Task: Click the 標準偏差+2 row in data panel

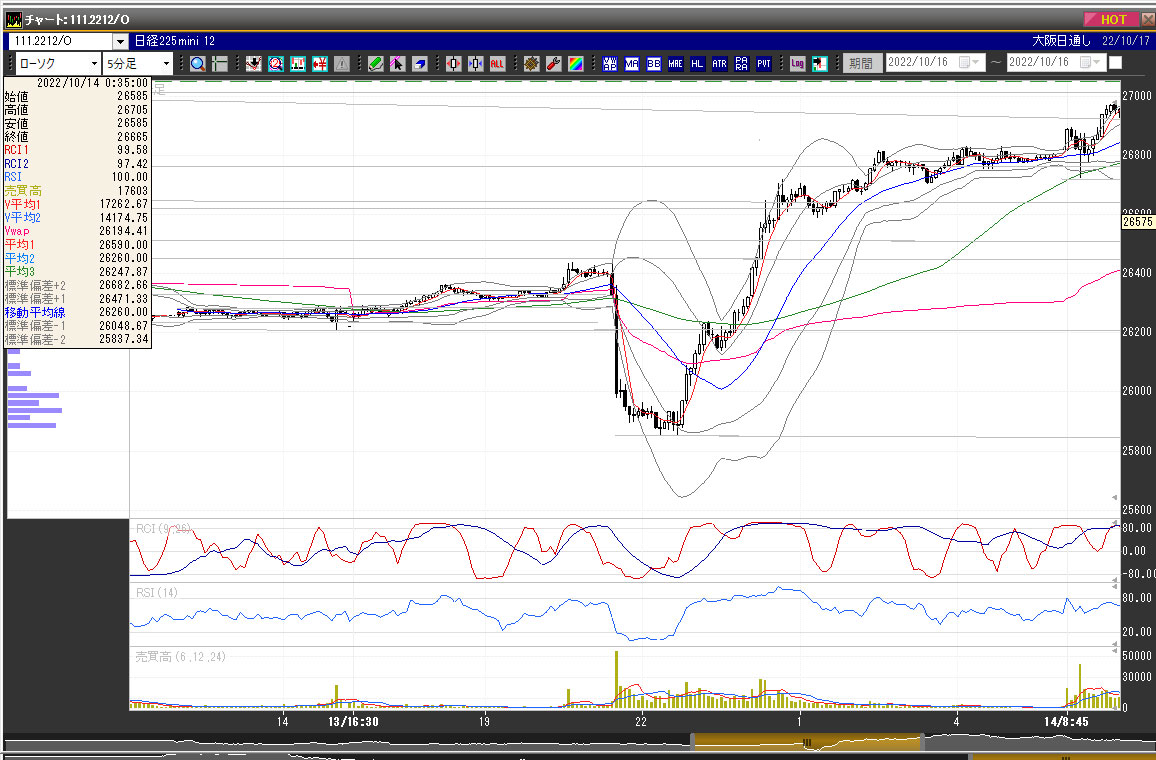Action: click(77, 285)
